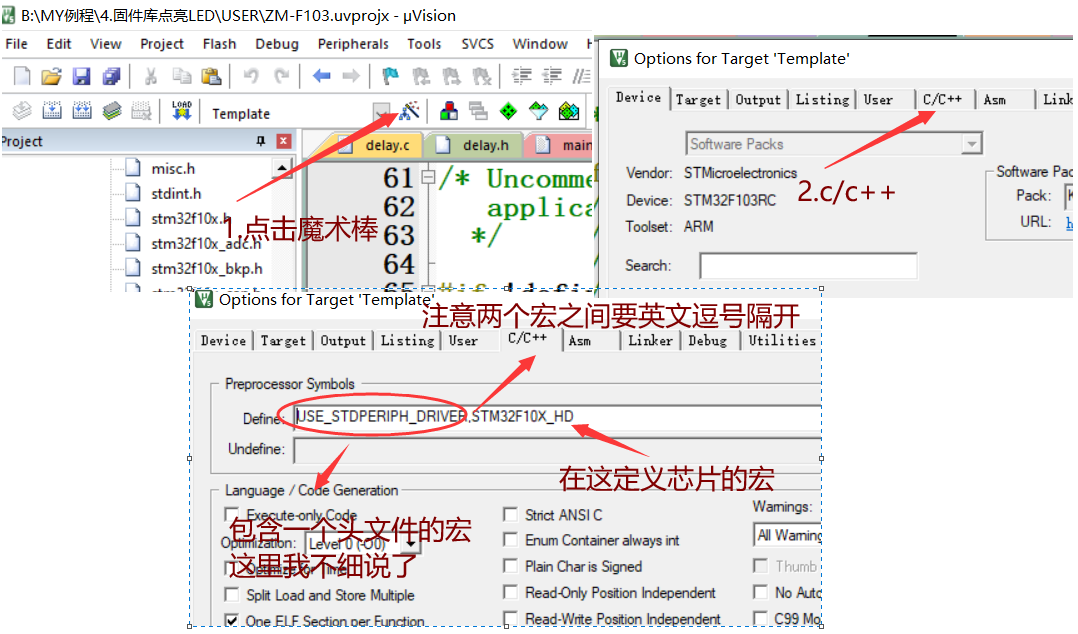This screenshot has width=1078, height=634.
Task: Select stm32f10x_bkp.h in the project tree
Action: 206,268
